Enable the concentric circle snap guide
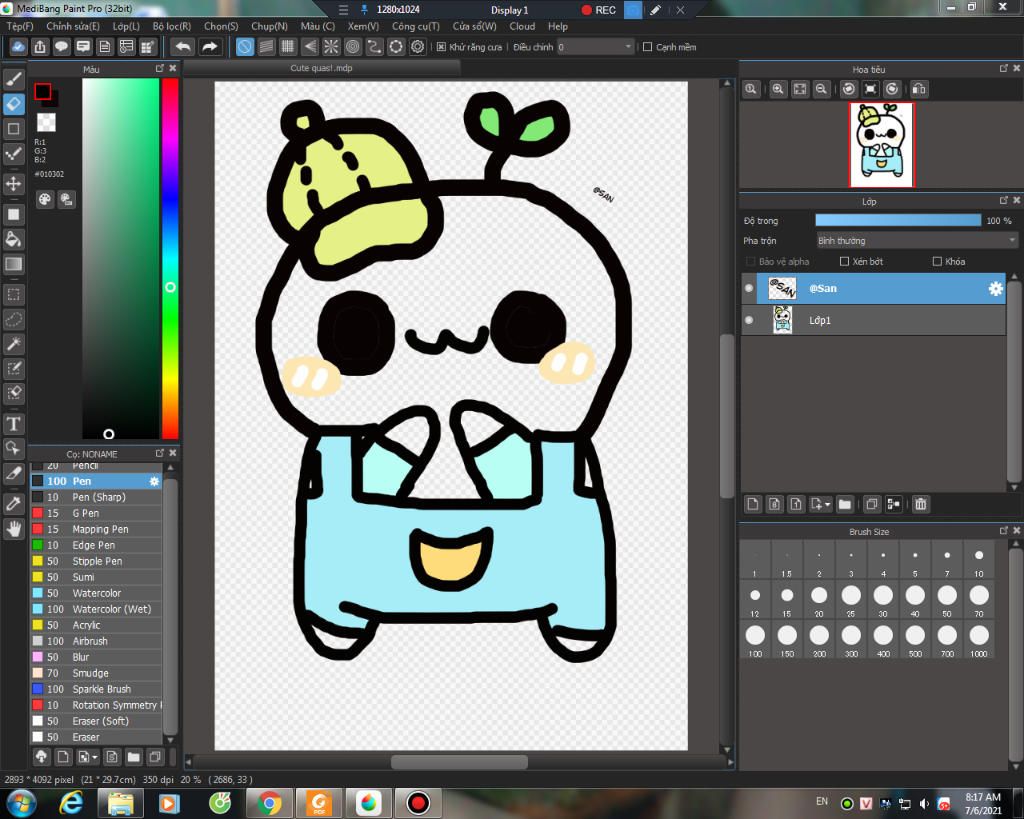Image resolution: width=1024 pixels, height=819 pixels. tap(353, 47)
